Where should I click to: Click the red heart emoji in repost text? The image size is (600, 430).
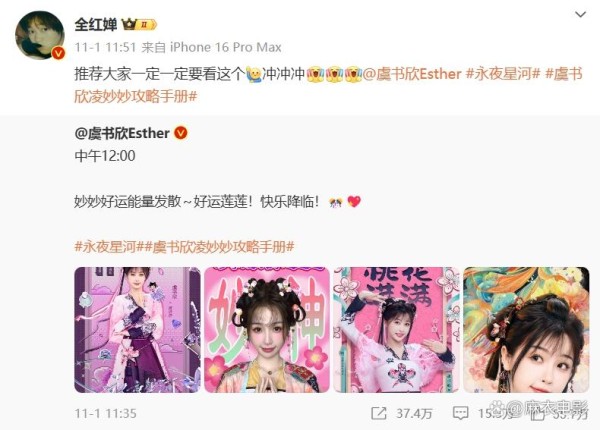click(354, 201)
